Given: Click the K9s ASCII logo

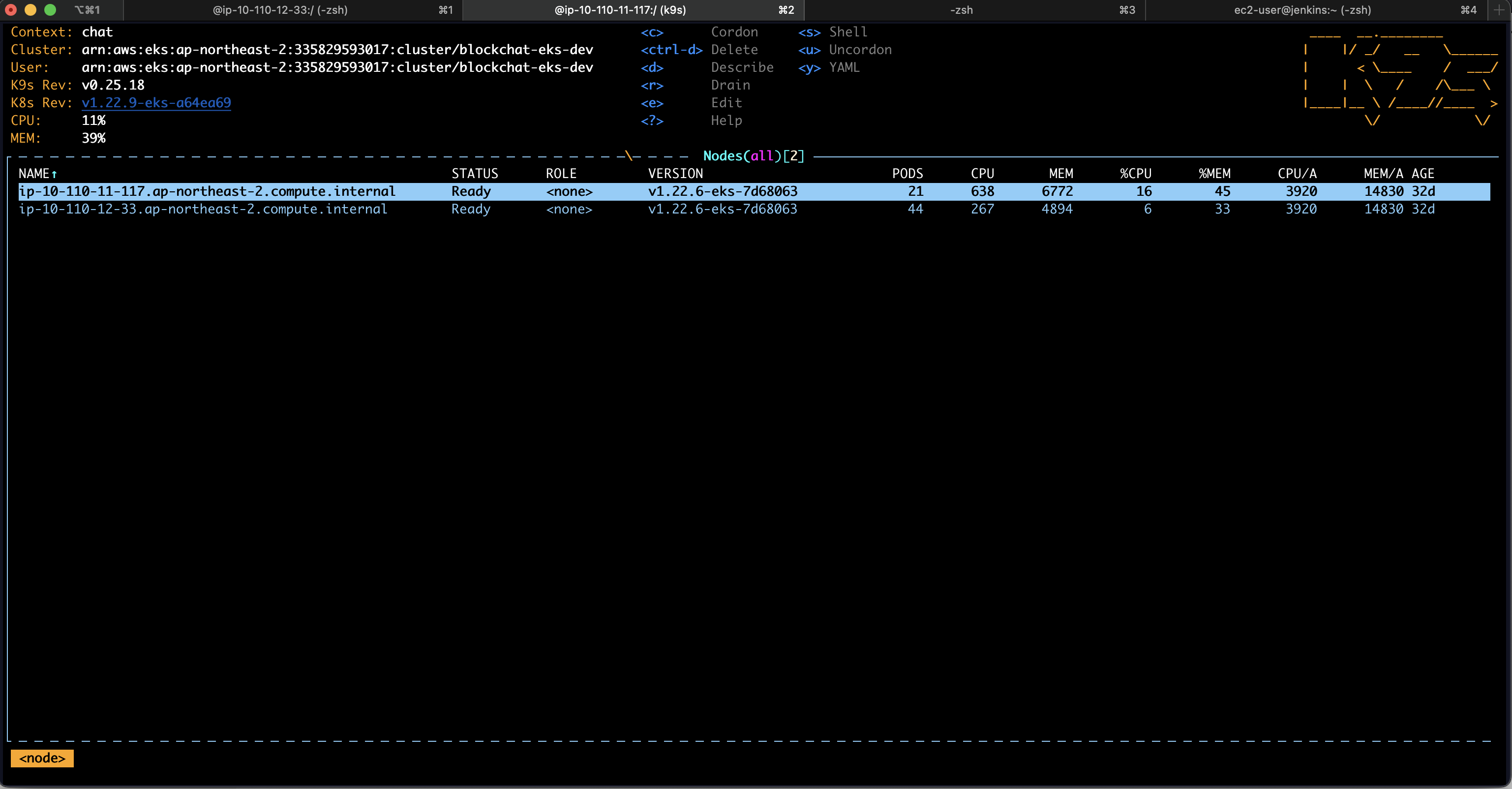Looking at the screenshot, I should [1400, 78].
